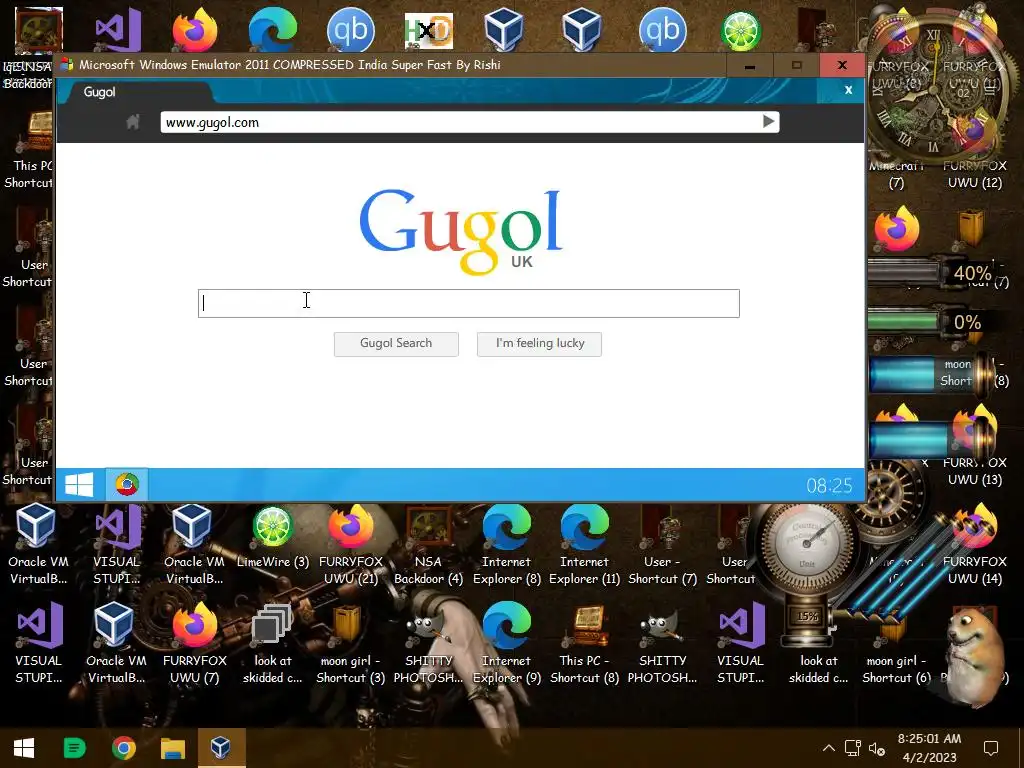This screenshot has width=1024, height=768.
Task: Open the emulator Windows start button
Action: tap(80, 485)
